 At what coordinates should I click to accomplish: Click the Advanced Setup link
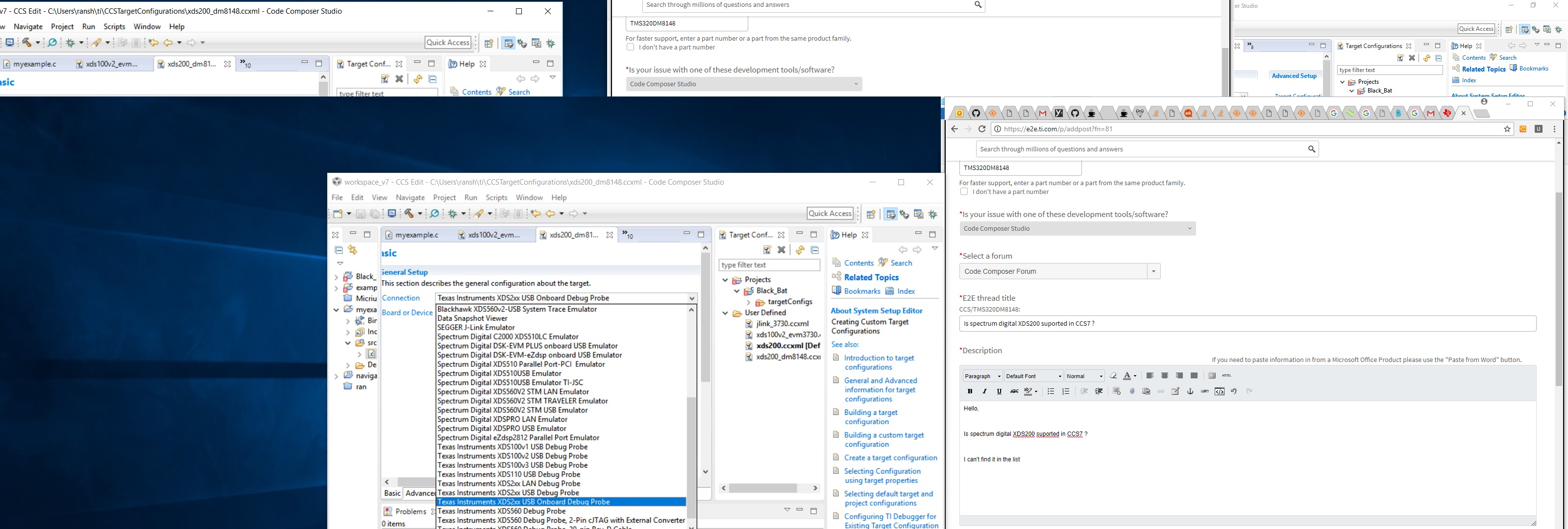[1294, 76]
